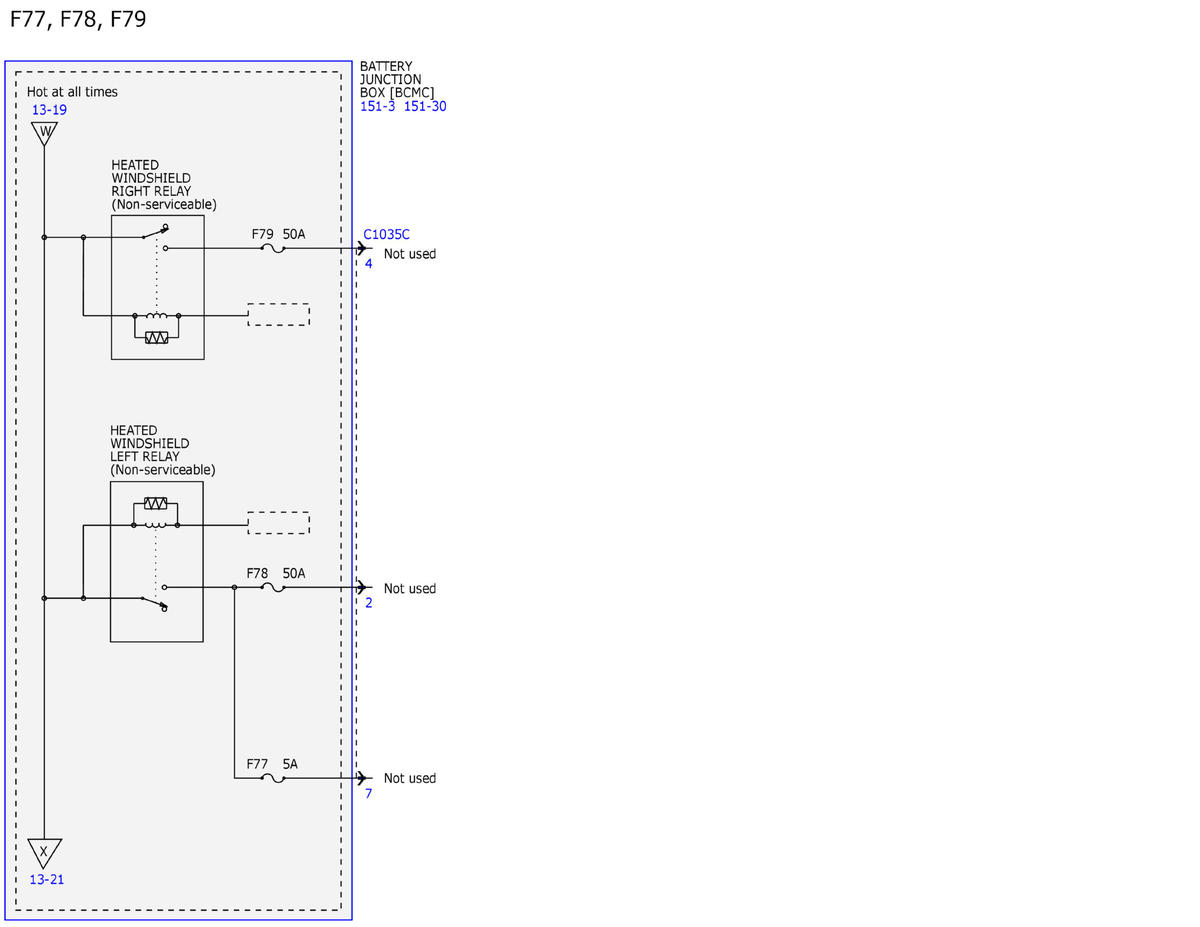
Task: Select connector pin 4 label
Action: click(368, 264)
